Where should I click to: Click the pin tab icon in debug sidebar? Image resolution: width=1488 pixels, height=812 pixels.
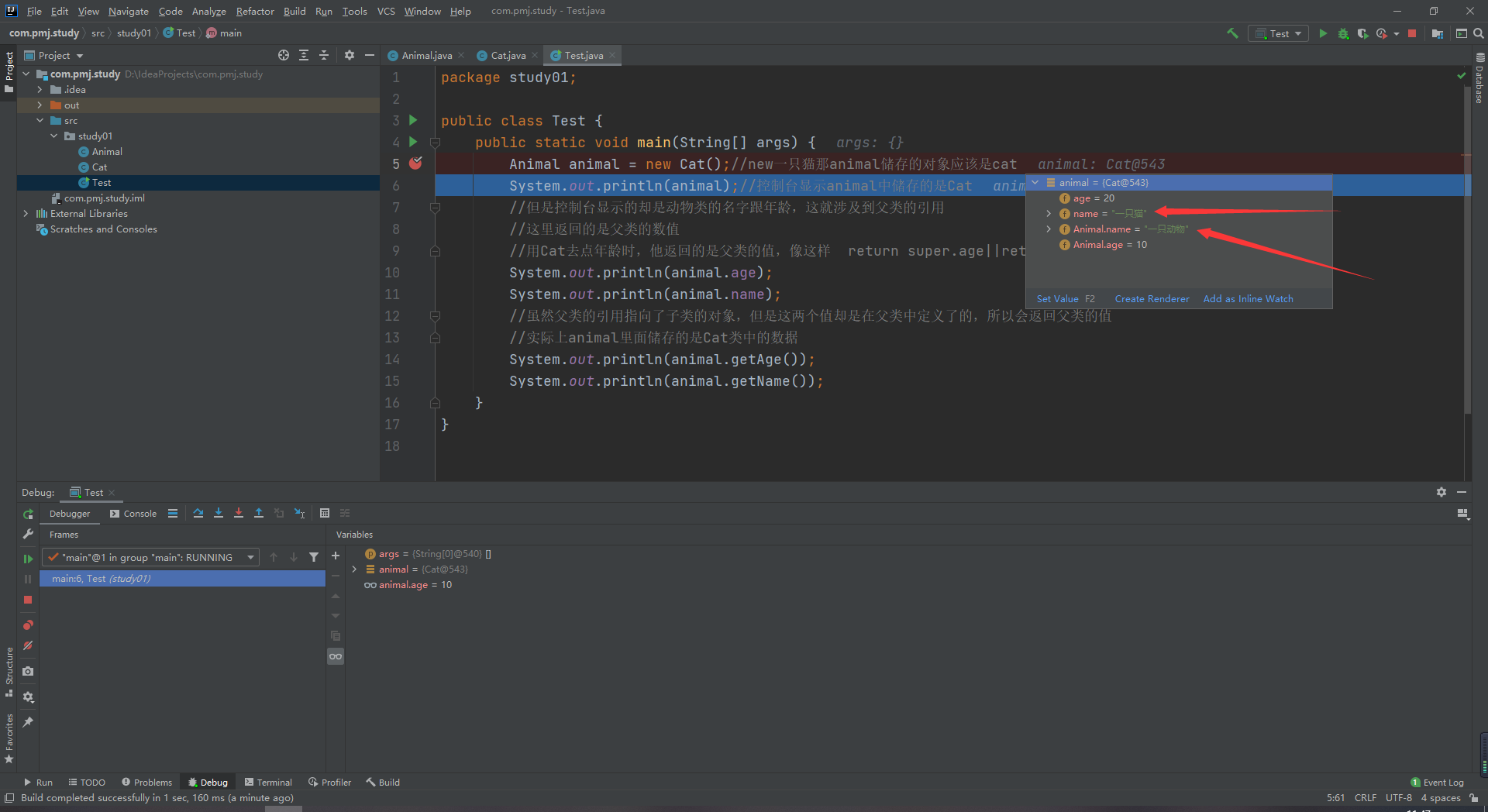click(x=28, y=721)
